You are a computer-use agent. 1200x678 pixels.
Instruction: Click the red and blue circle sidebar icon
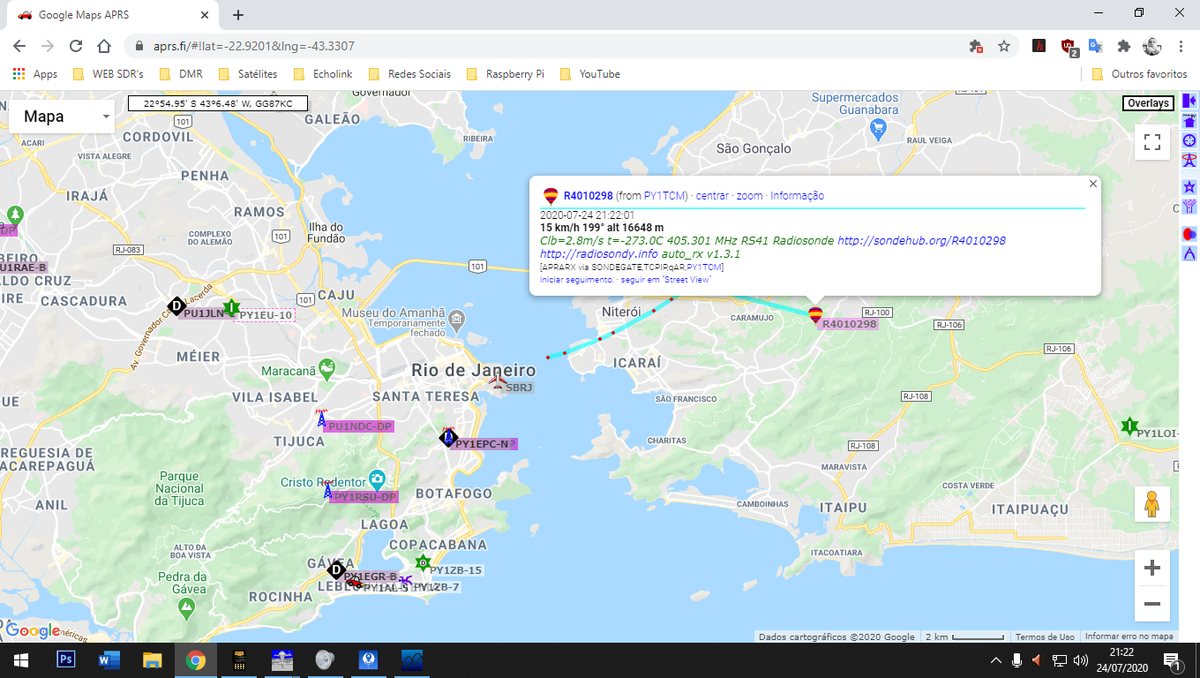tap(1190, 233)
